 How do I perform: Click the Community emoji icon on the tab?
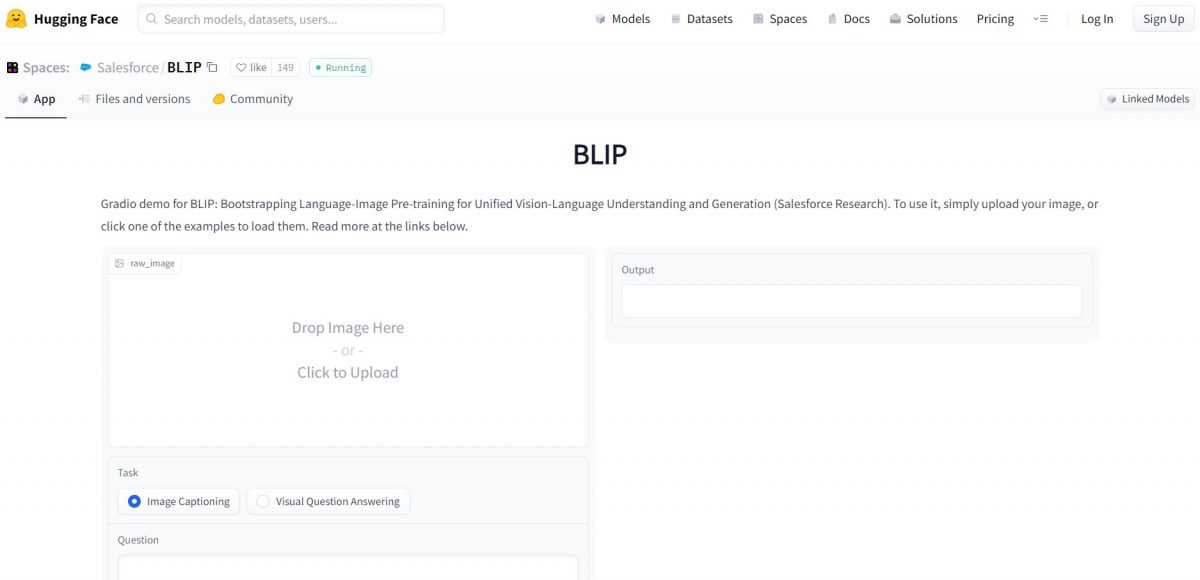218,98
